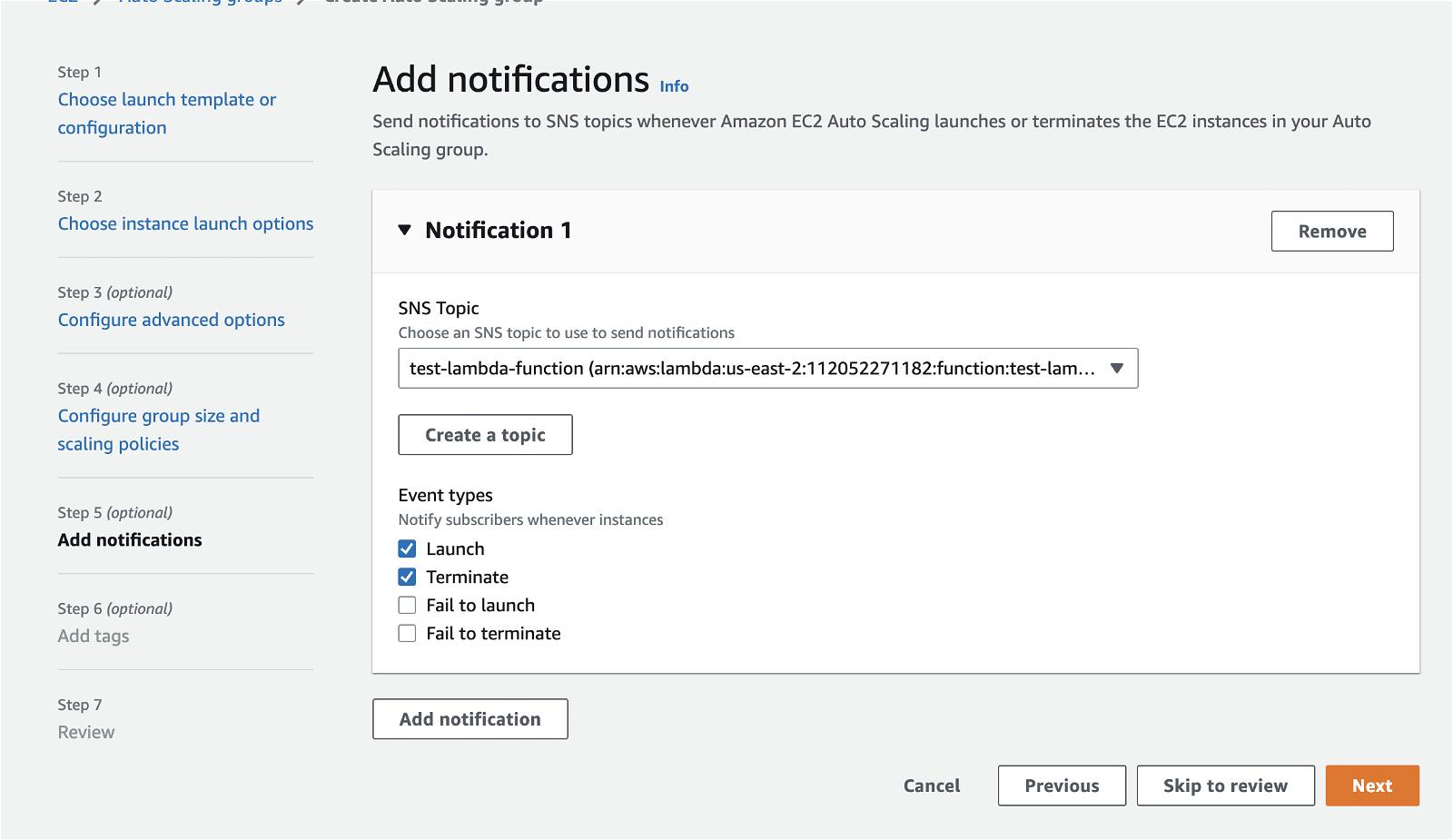Go back with the Previous button

coord(1062,786)
